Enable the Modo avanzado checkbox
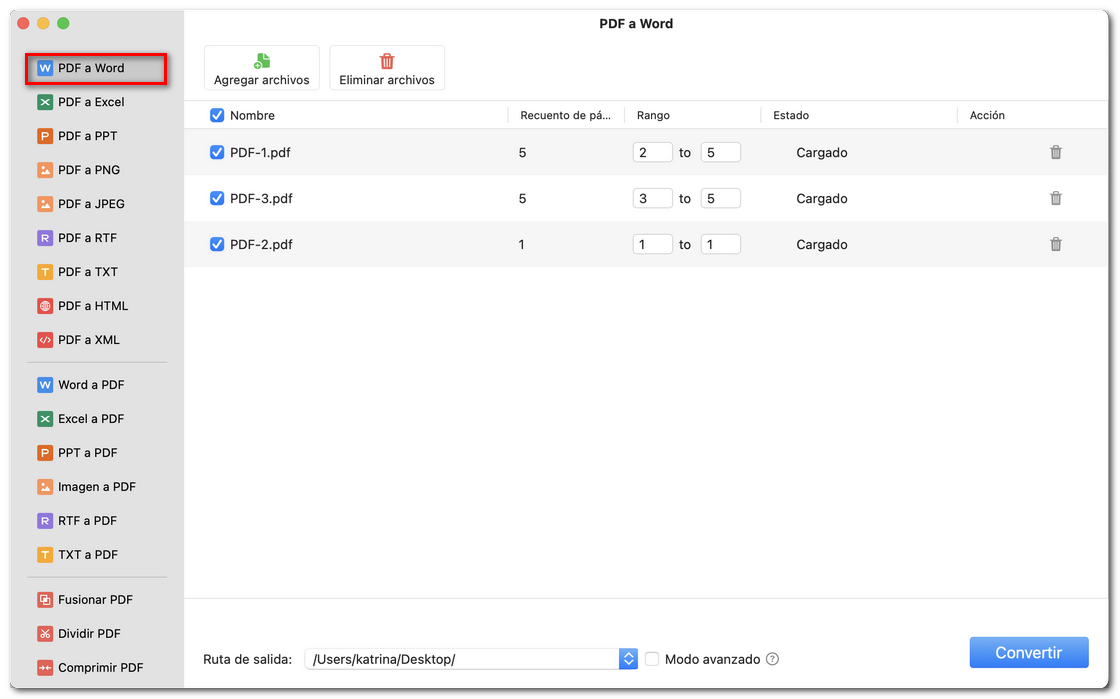 tap(652, 659)
